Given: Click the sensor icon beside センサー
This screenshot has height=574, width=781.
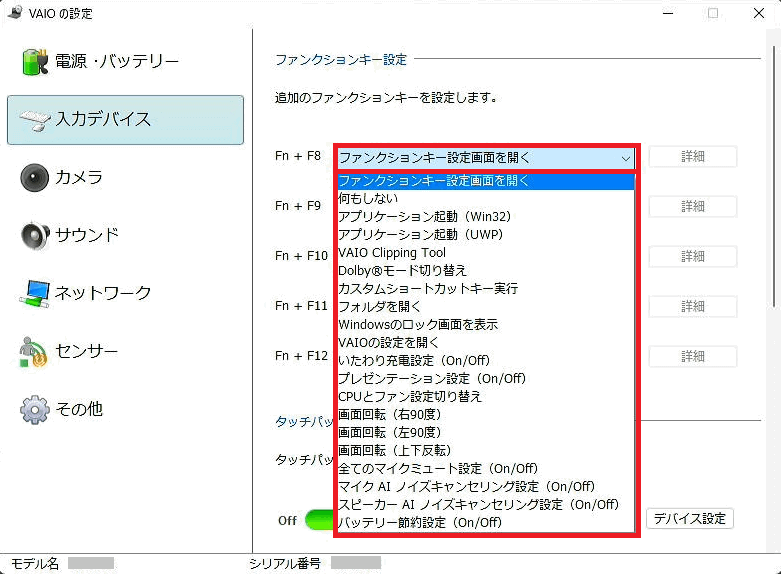Looking at the screenshot, I should coord(33,352).
